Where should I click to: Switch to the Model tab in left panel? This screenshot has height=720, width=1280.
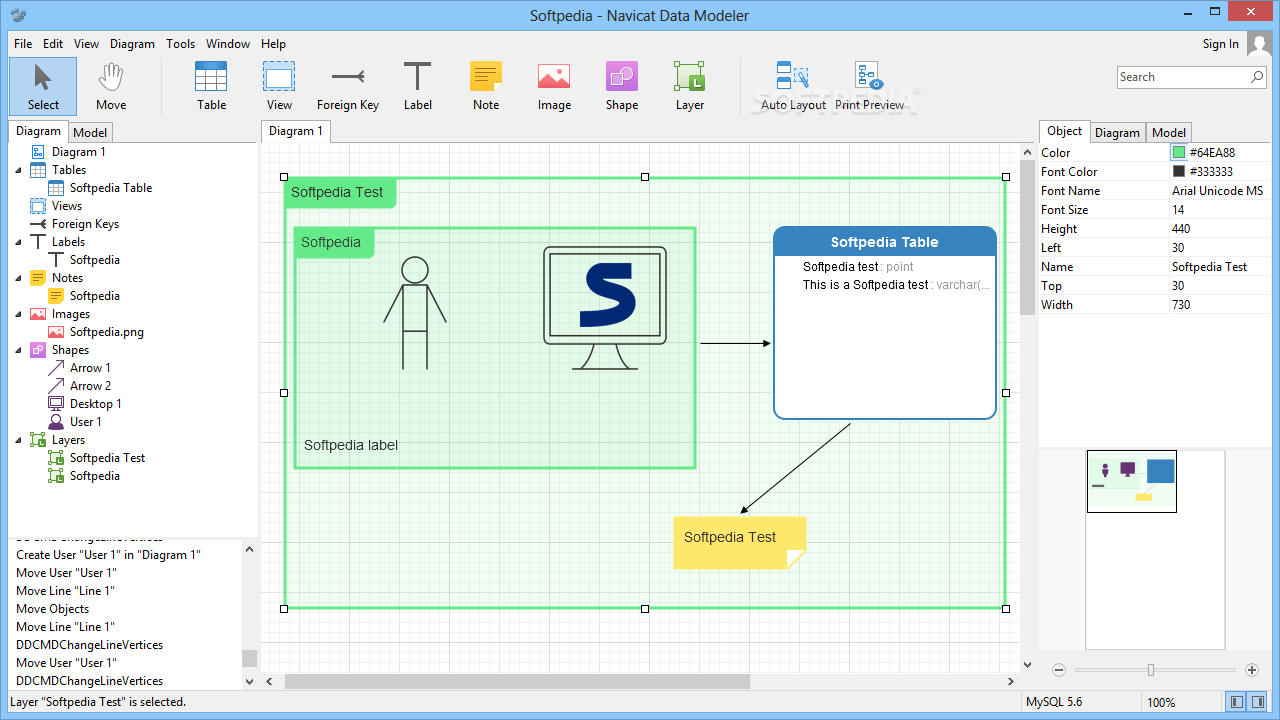click(90, 132)
